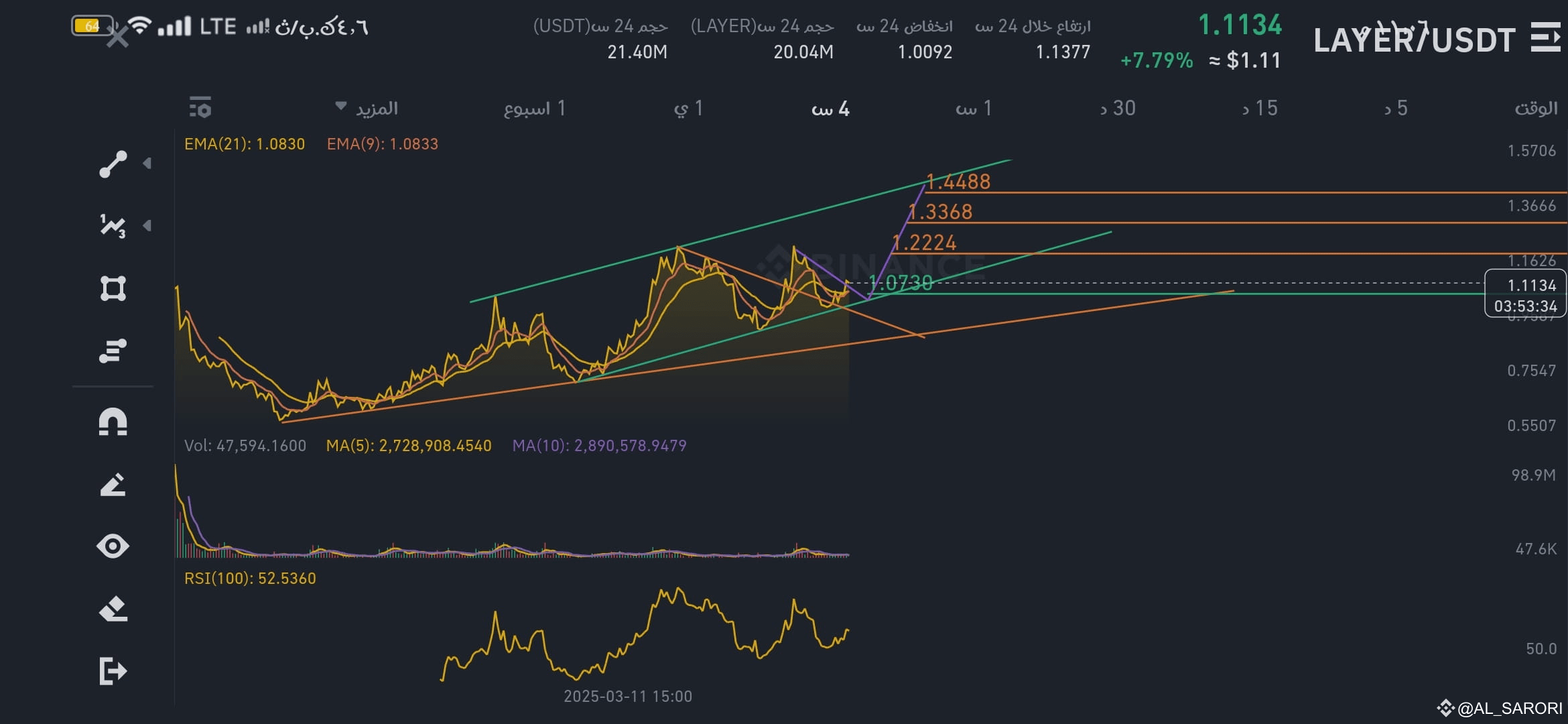Tap the 24h high value 1.1377
Viewport: 1568px width, 724px height.
tap(1063, 52)
